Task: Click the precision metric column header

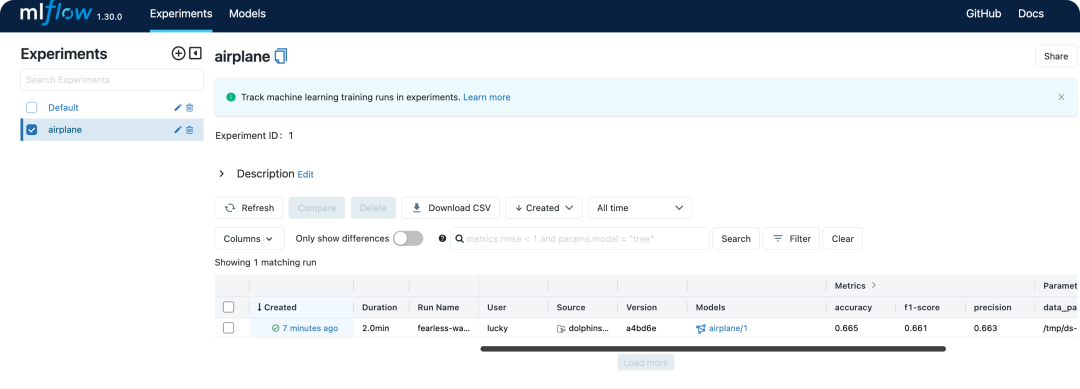Action: click(993, 308)
